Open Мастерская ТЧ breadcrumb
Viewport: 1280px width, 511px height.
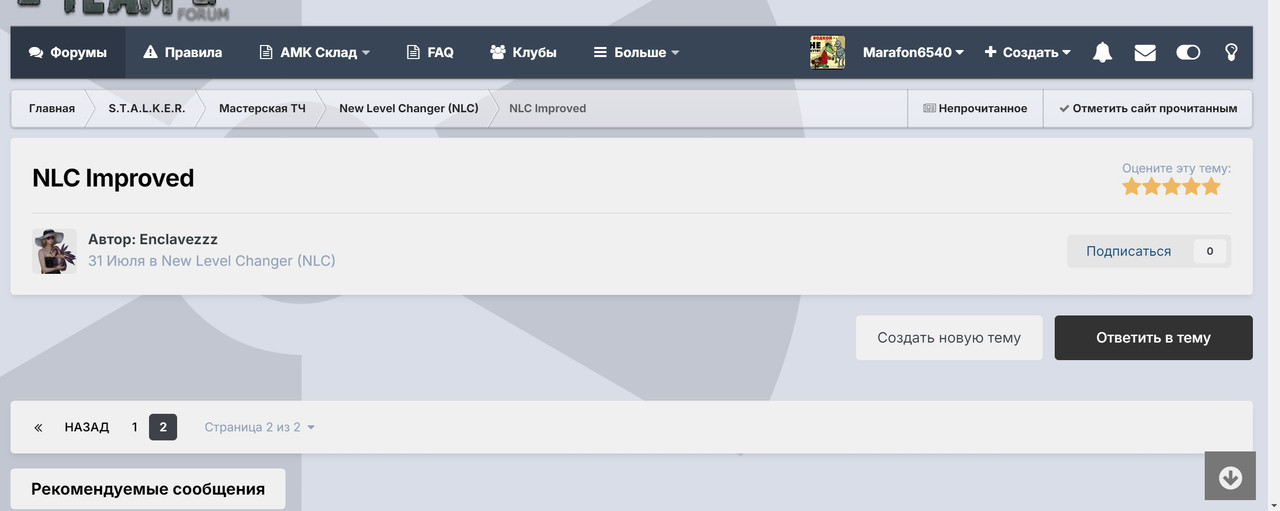coord(262,108)
